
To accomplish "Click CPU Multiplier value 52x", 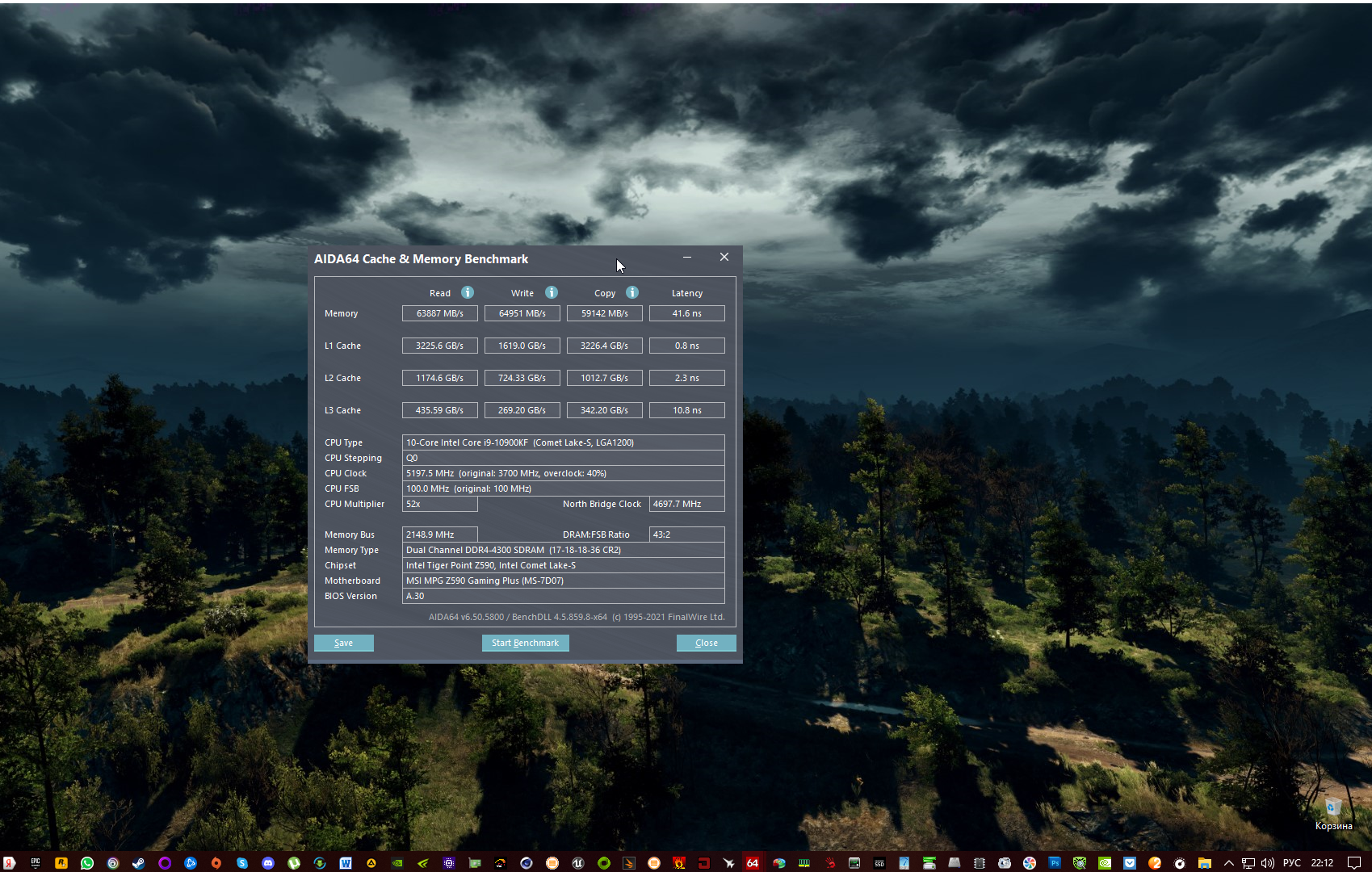I will pos(440,504).
